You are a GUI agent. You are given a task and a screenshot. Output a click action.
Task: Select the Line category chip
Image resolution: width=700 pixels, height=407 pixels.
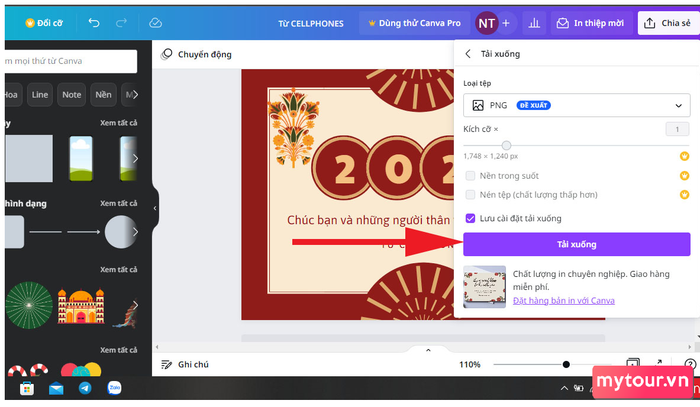[x=40, y=95]
